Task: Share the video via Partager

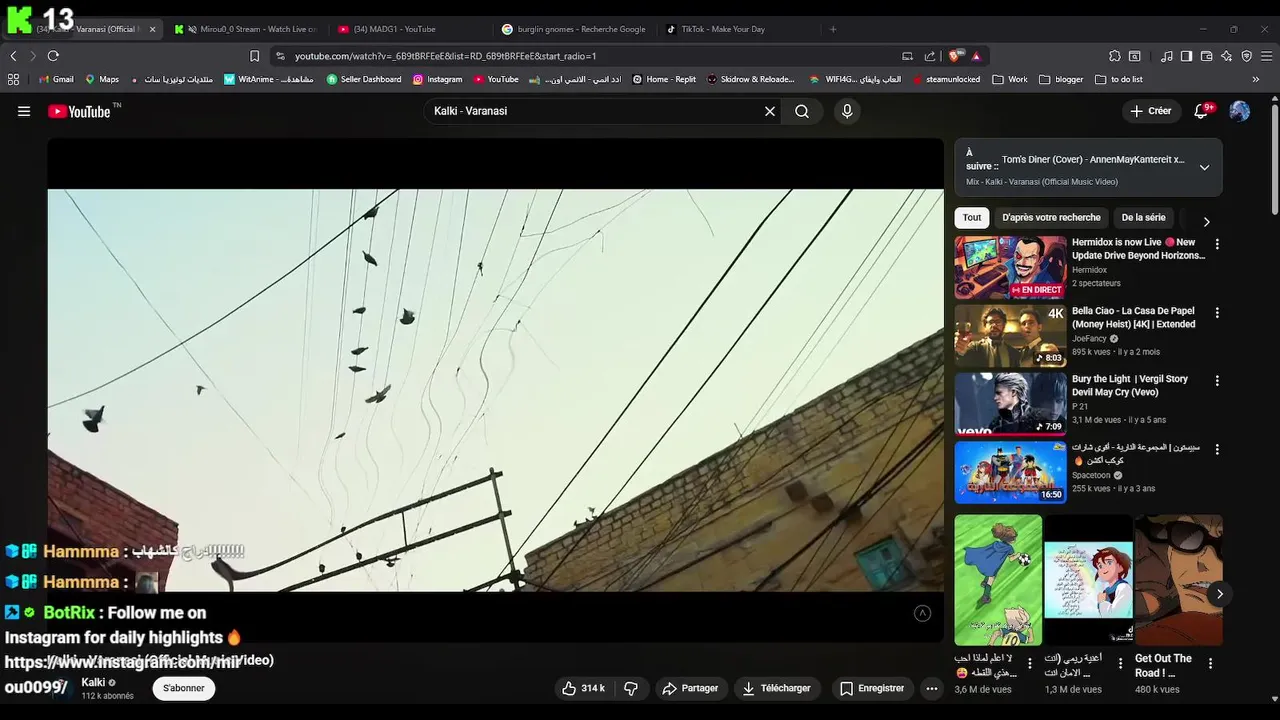Action: tap(690, 688)
